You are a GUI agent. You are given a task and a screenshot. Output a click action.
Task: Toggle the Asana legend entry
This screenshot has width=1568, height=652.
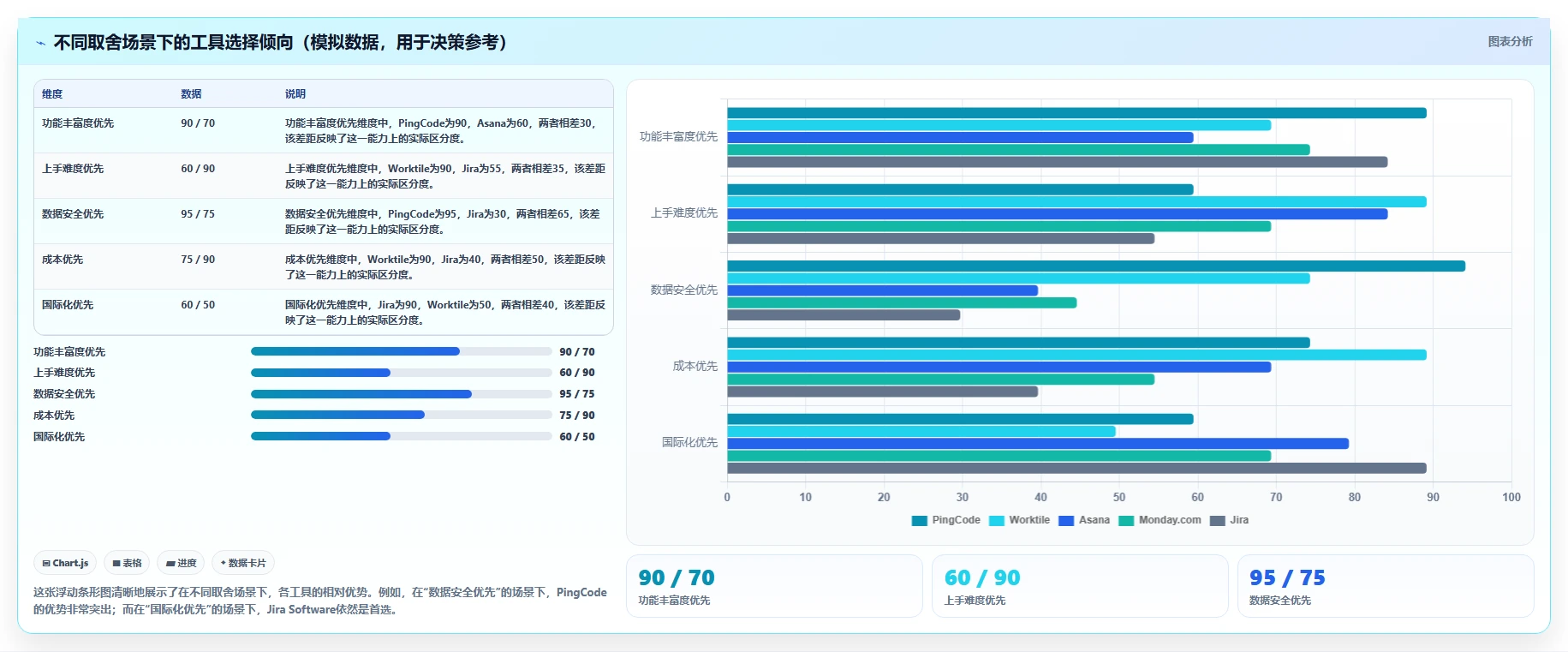click(1084, 520)
